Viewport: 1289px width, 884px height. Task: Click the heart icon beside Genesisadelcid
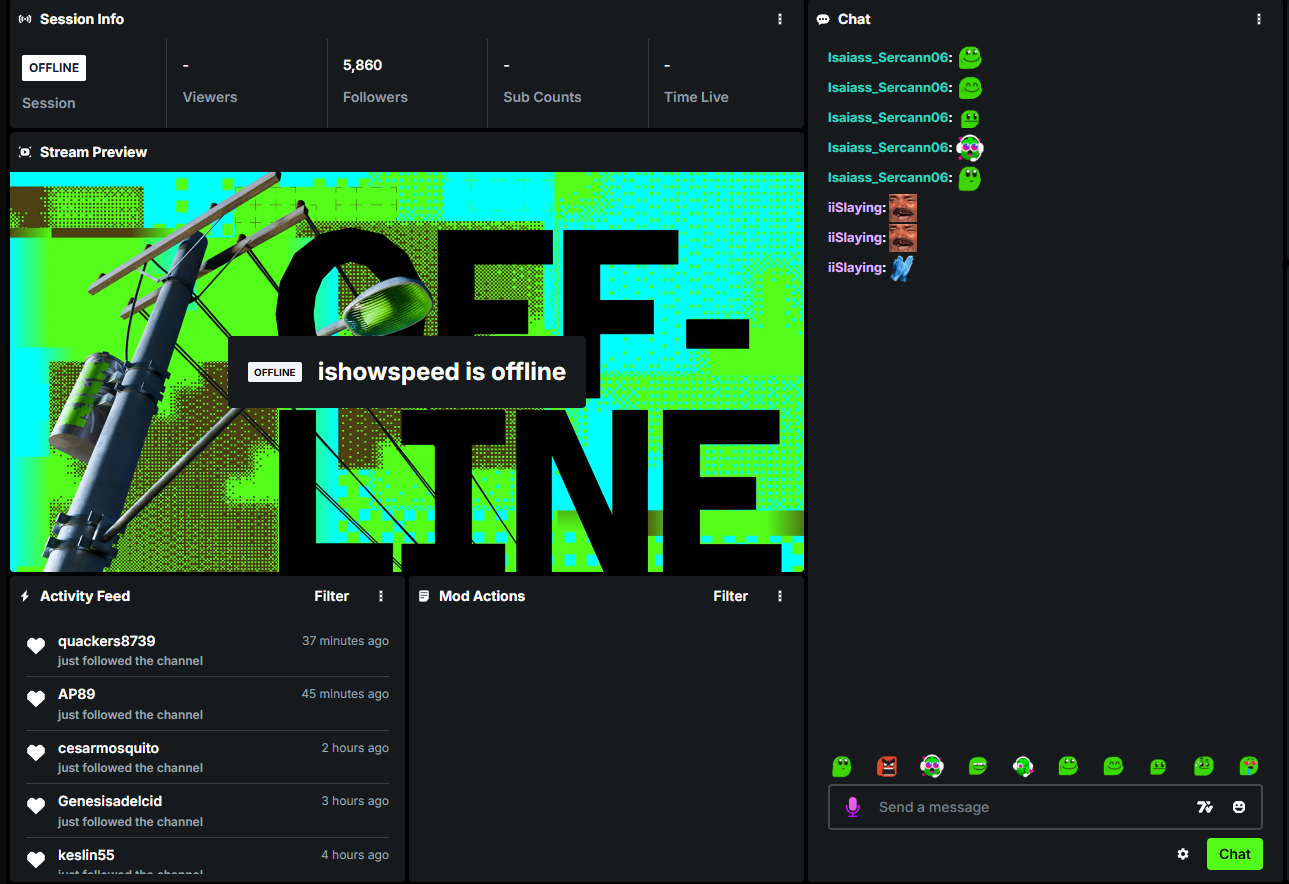point(36,806)
